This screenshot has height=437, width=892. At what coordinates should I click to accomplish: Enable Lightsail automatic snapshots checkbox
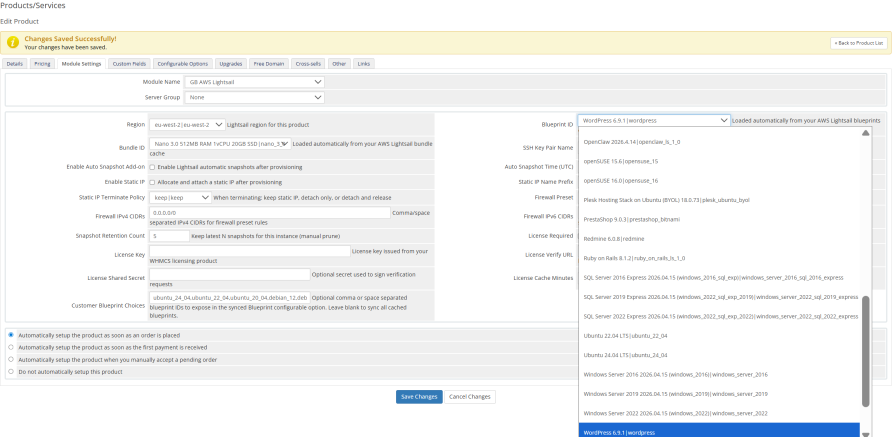[x=152, y=167]
